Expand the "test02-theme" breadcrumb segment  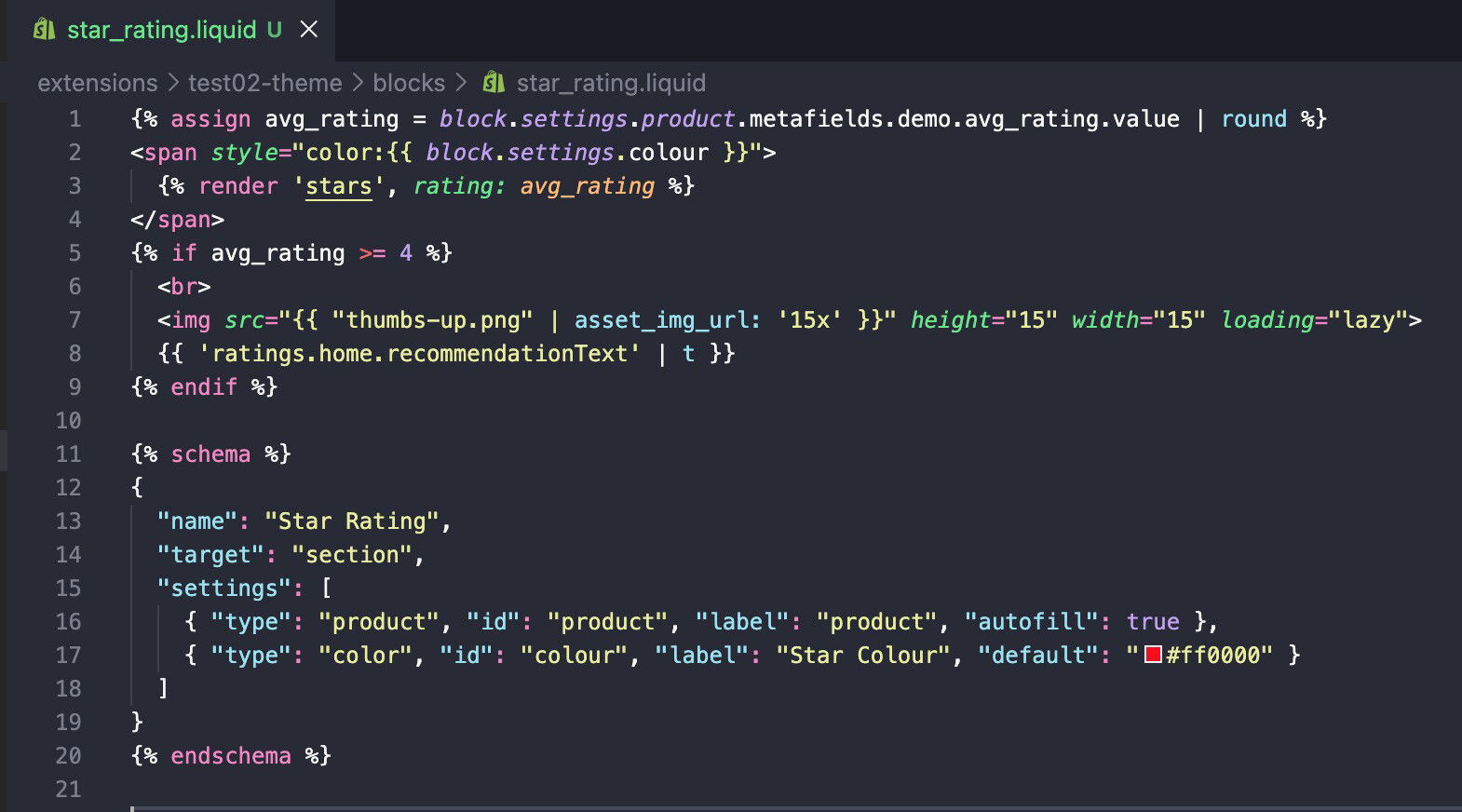click(264, 83)
